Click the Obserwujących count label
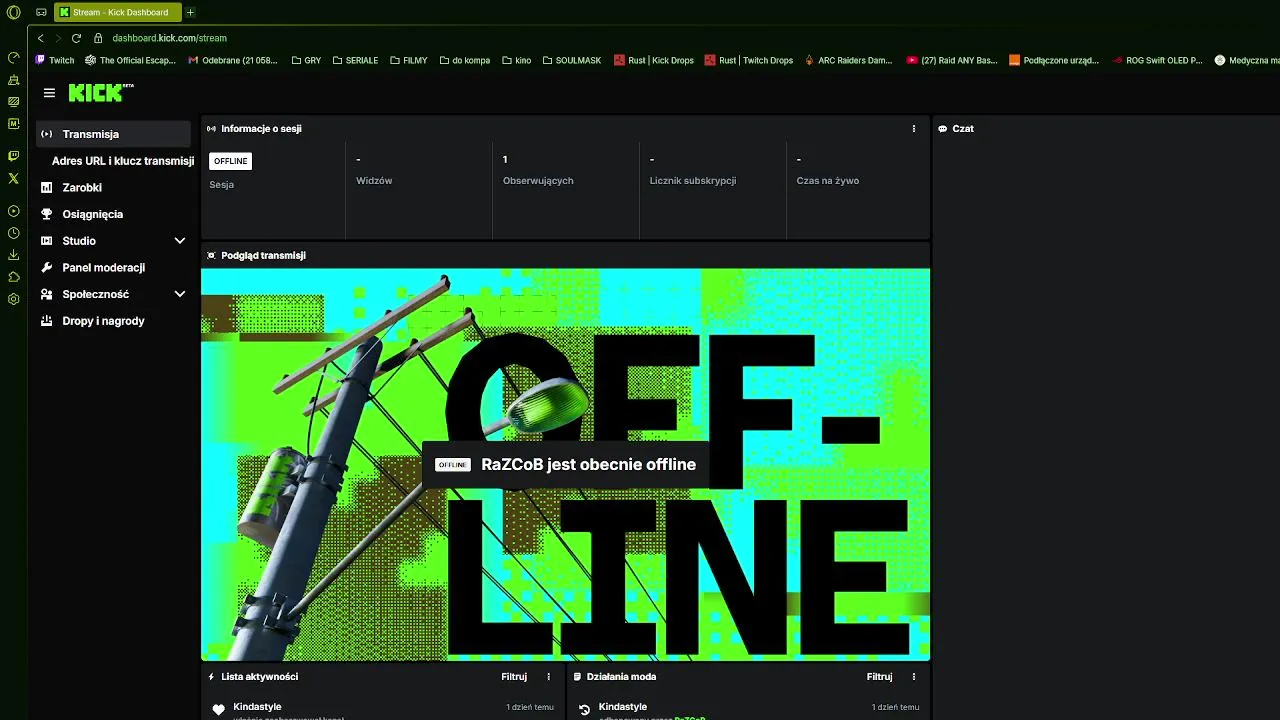Viewport: 1280px width, 720px height. tap(538, 181)
